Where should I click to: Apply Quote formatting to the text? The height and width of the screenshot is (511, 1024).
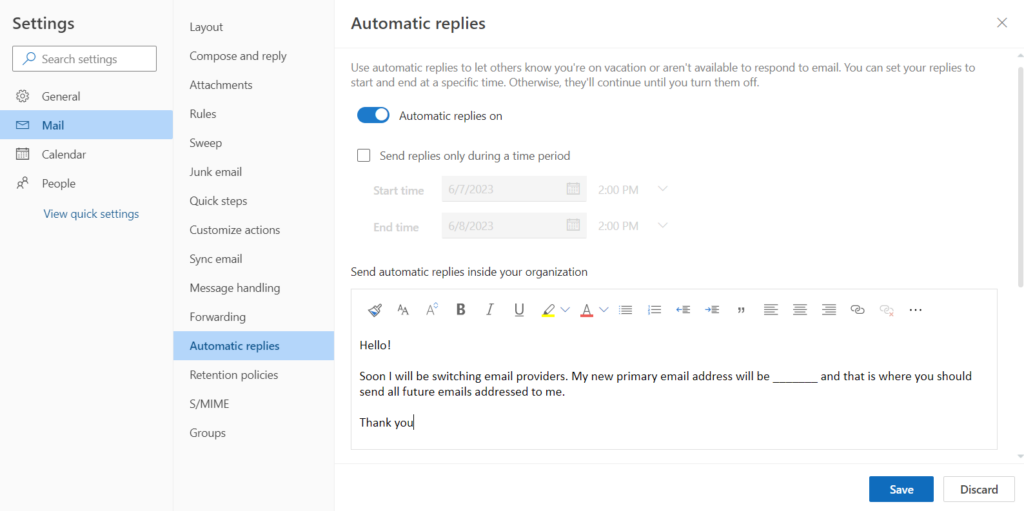[741, 310]
